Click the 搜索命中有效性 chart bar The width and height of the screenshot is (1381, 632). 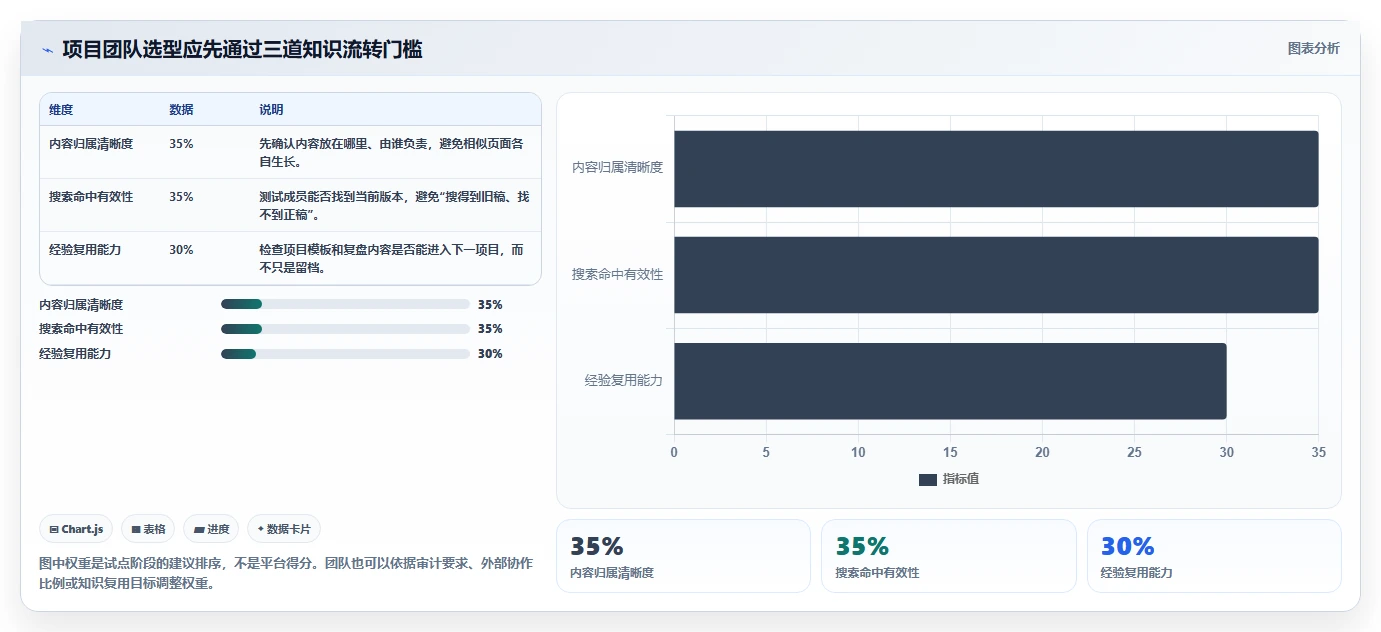996,275
